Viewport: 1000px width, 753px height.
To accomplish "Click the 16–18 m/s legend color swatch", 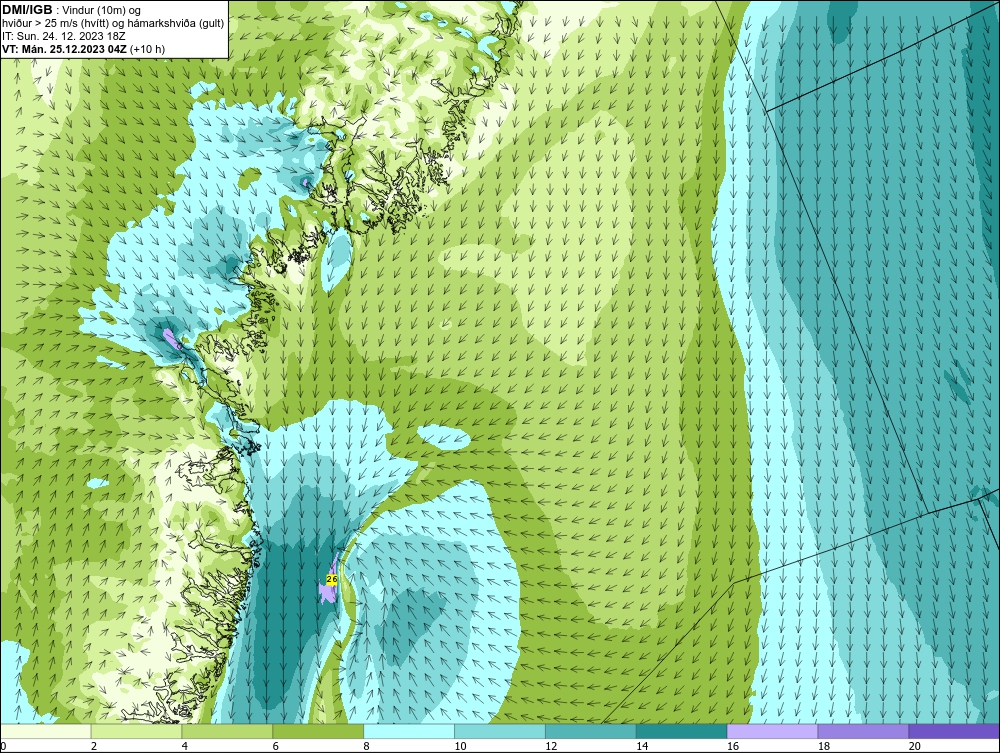I will (772, 731).
